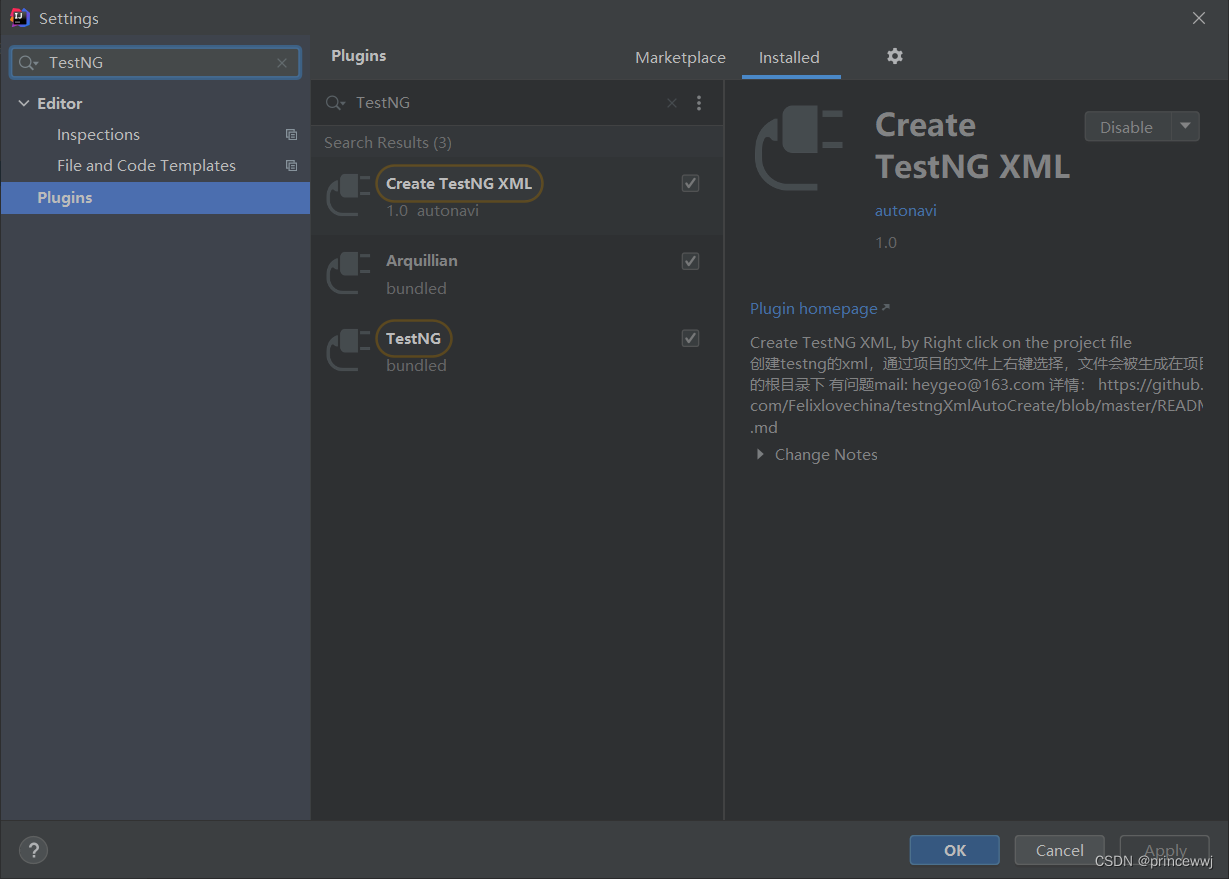Viewport: 1229px width, 879px height.
Task: Select File and Code Templates item
Action: (146, 166)
